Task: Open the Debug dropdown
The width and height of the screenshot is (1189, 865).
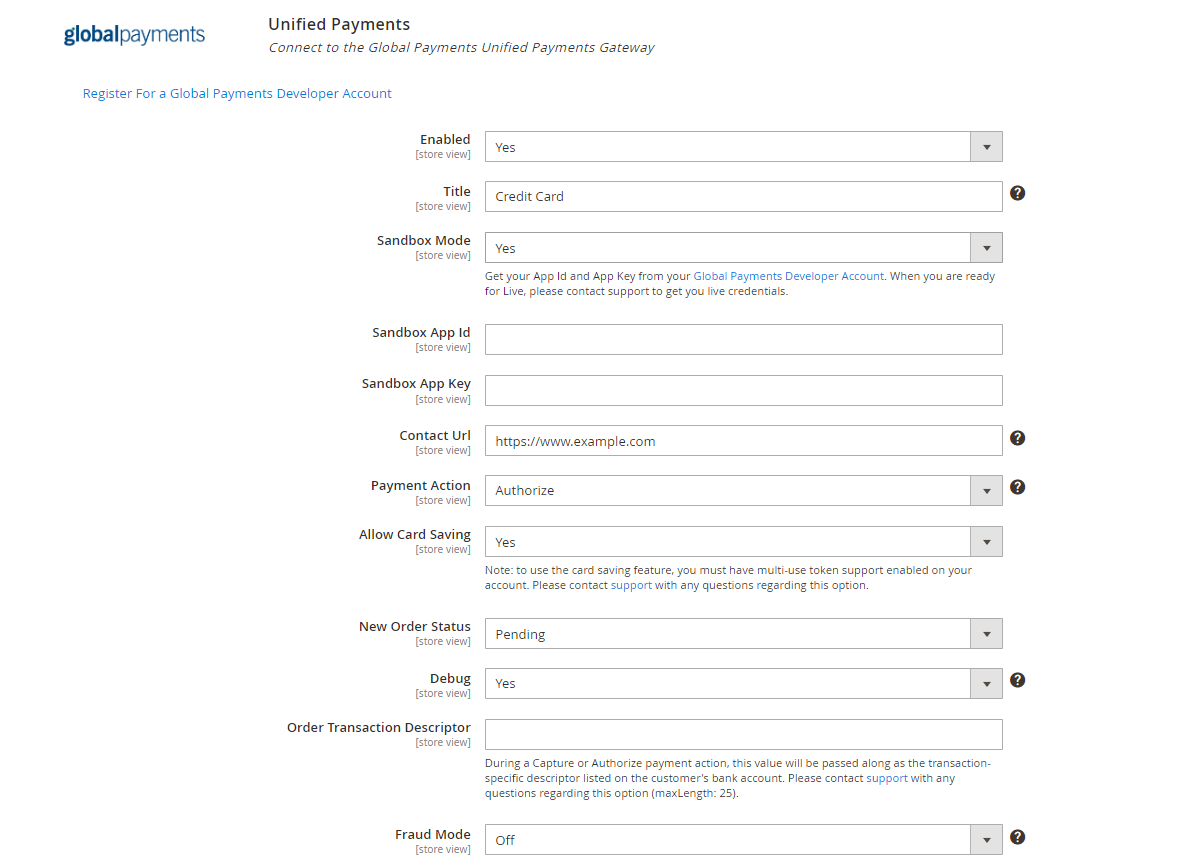Action: 986,683
